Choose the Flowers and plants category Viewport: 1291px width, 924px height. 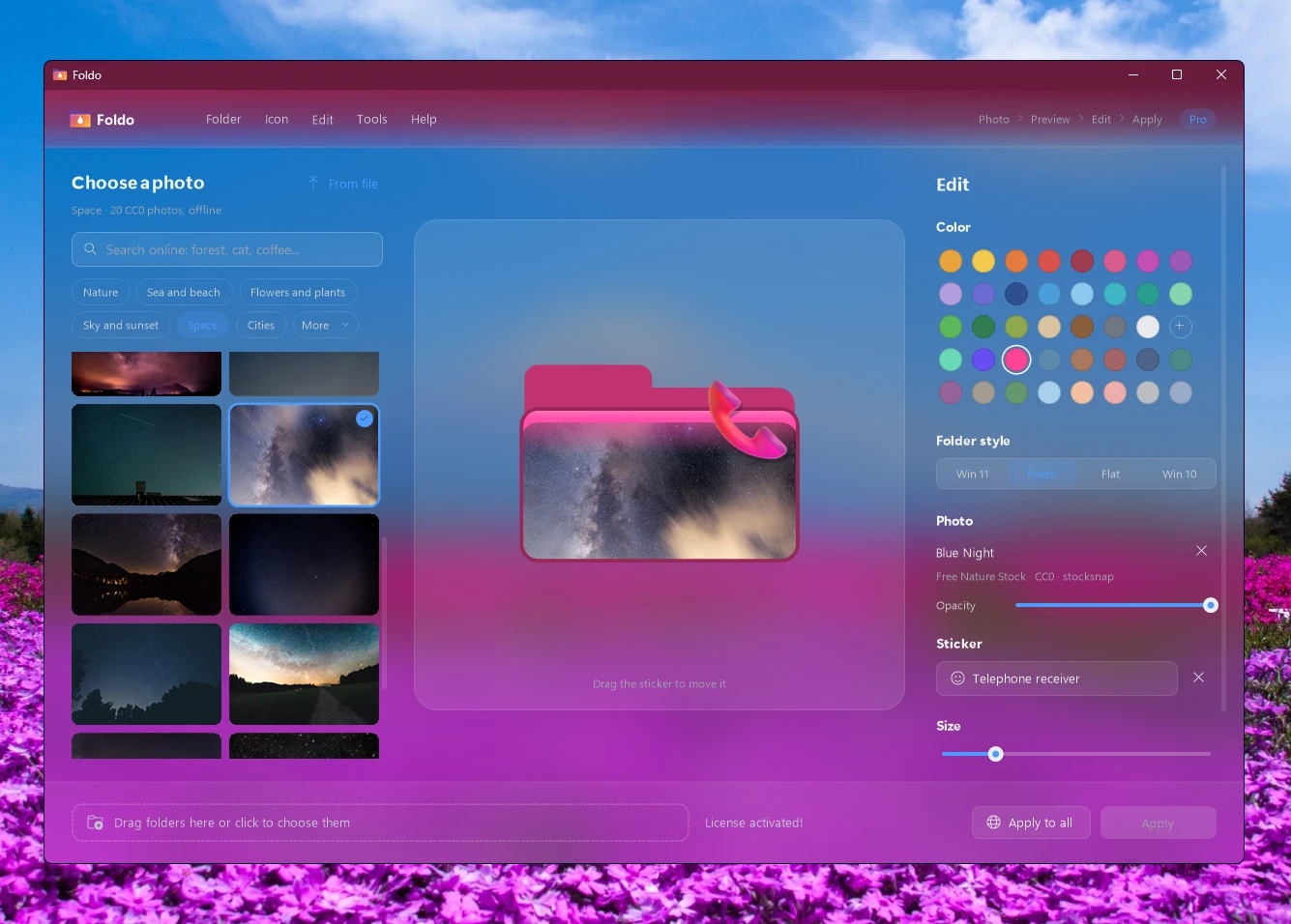point(298,293)
